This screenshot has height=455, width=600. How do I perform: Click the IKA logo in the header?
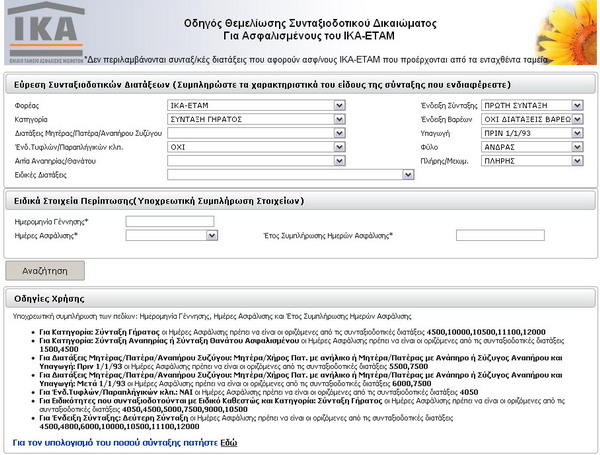click(x=46, y=33)
